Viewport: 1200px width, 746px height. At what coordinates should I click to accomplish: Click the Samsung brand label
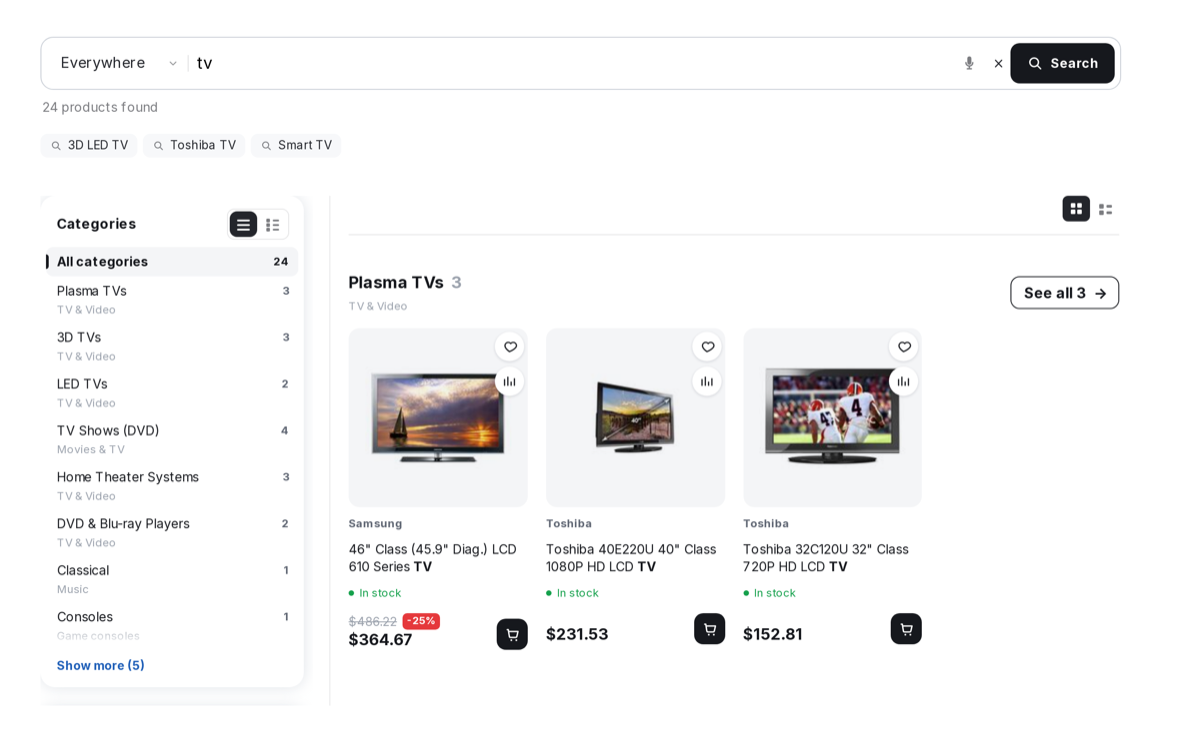[x=375, y=524]
